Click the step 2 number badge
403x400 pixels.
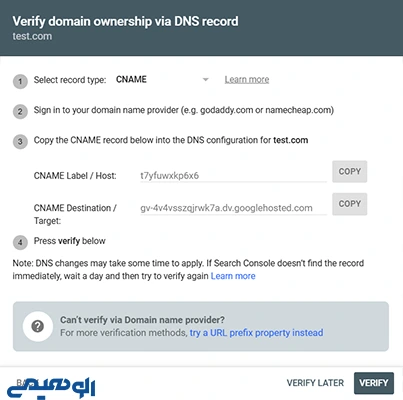point(20,112)
